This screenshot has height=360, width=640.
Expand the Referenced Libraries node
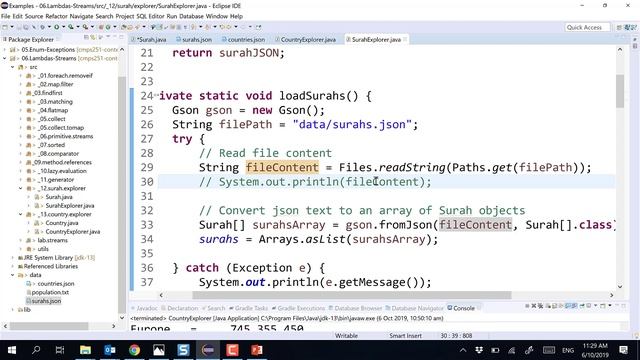(13, 266)
